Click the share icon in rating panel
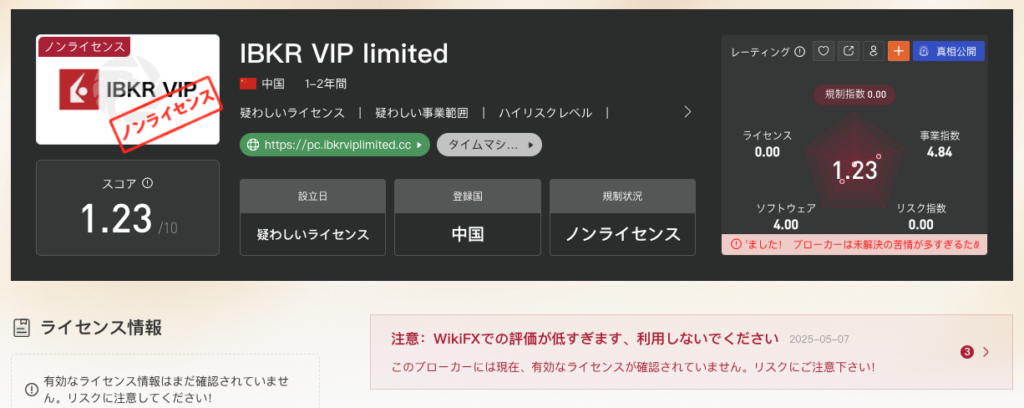Screen dimensions: 1024x408 click(848, 52)
